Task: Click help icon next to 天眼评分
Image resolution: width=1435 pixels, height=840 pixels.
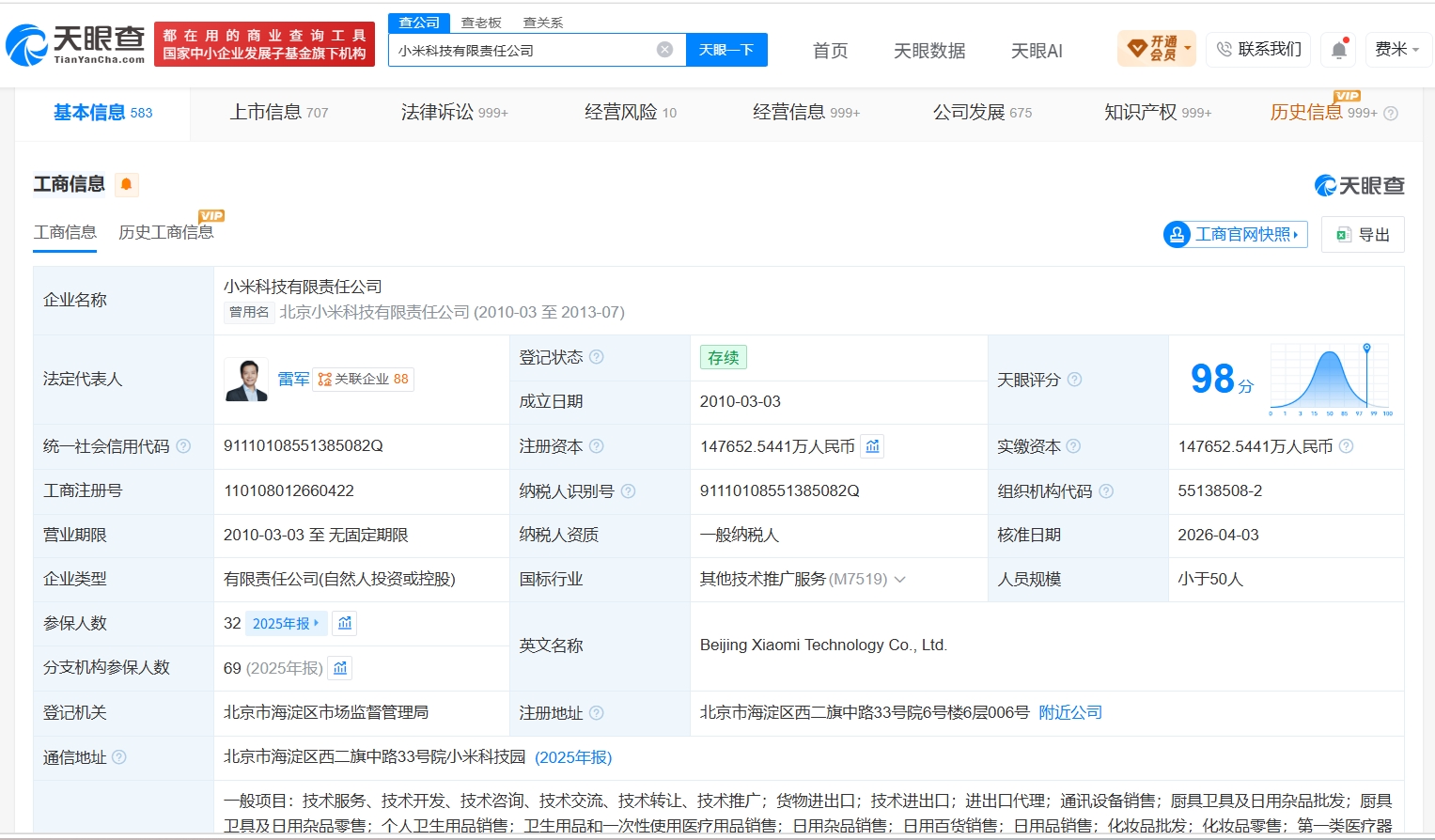Action: point(1074,380)
